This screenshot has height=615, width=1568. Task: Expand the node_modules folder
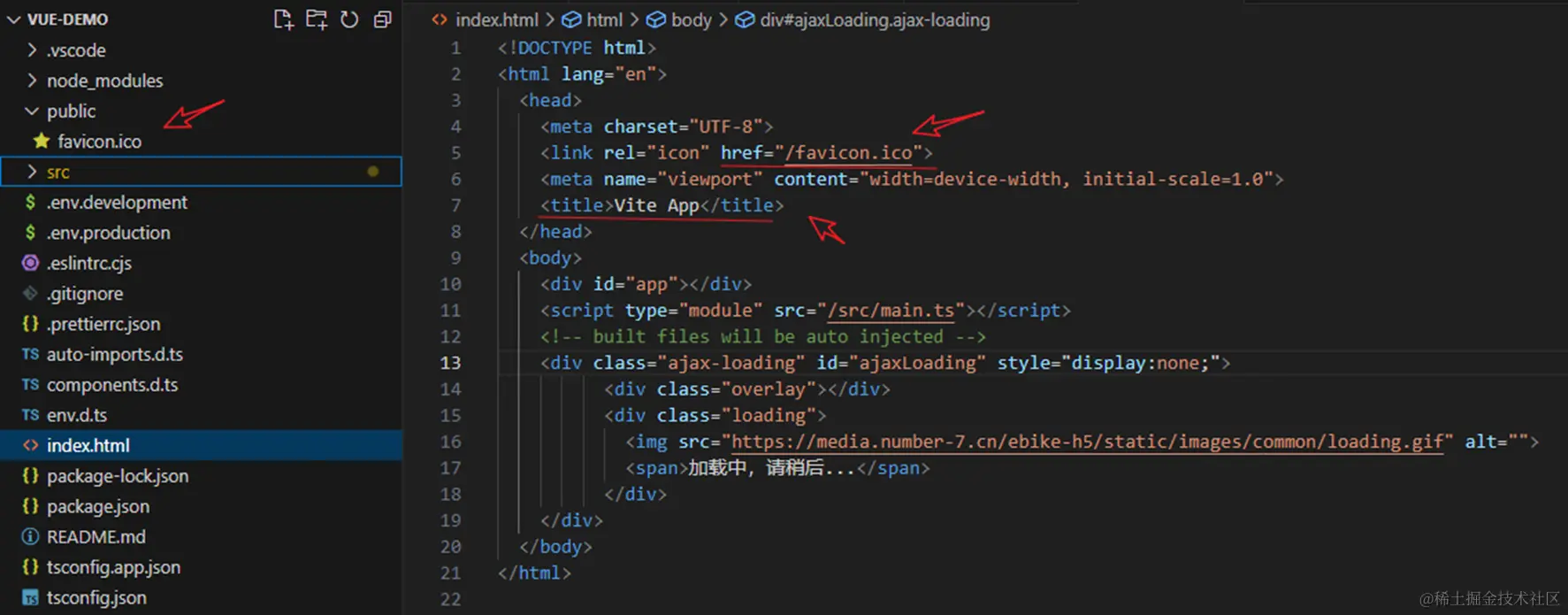33,81
